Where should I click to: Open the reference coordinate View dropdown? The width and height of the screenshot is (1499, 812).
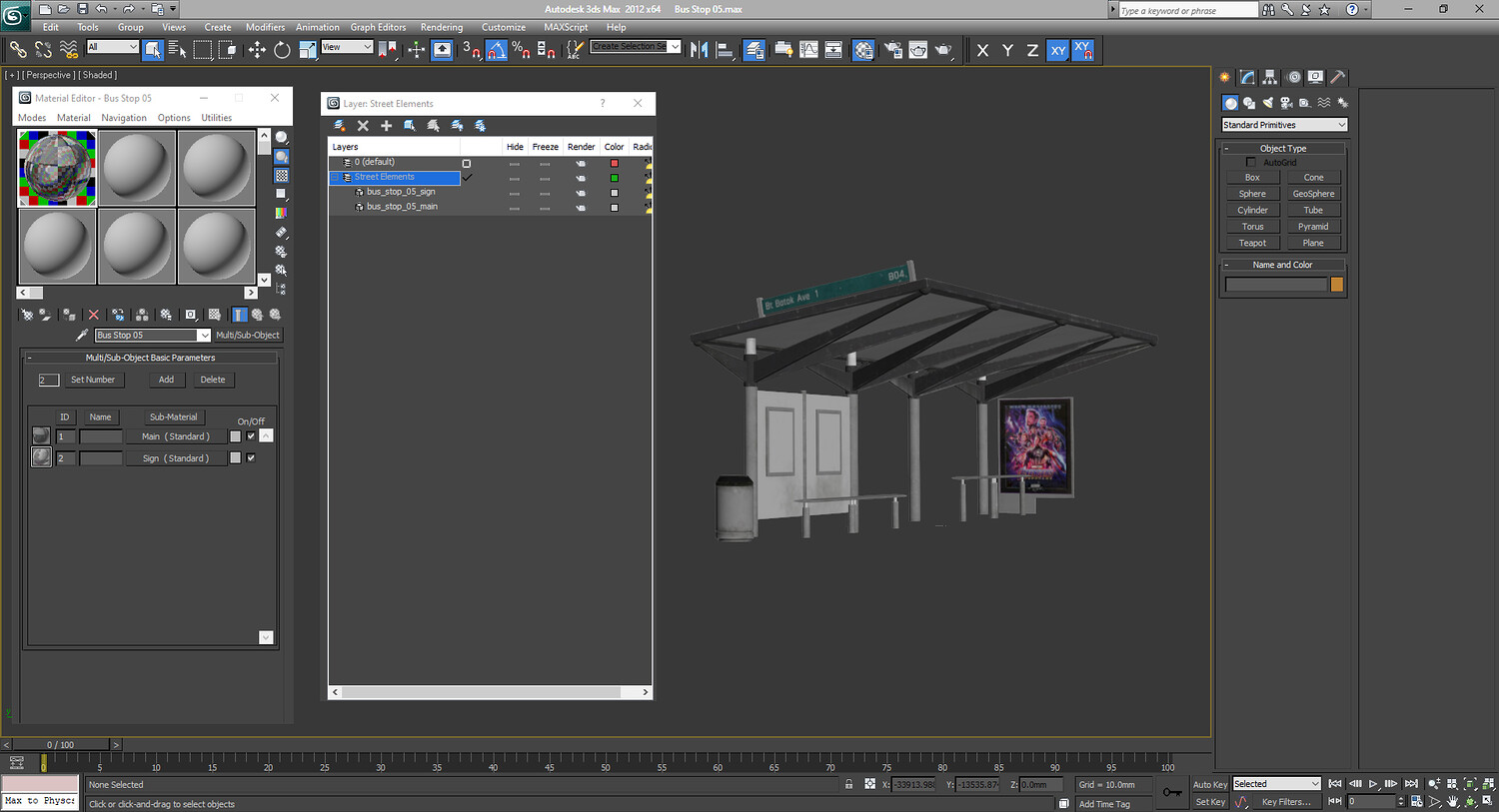coord(347,47)
